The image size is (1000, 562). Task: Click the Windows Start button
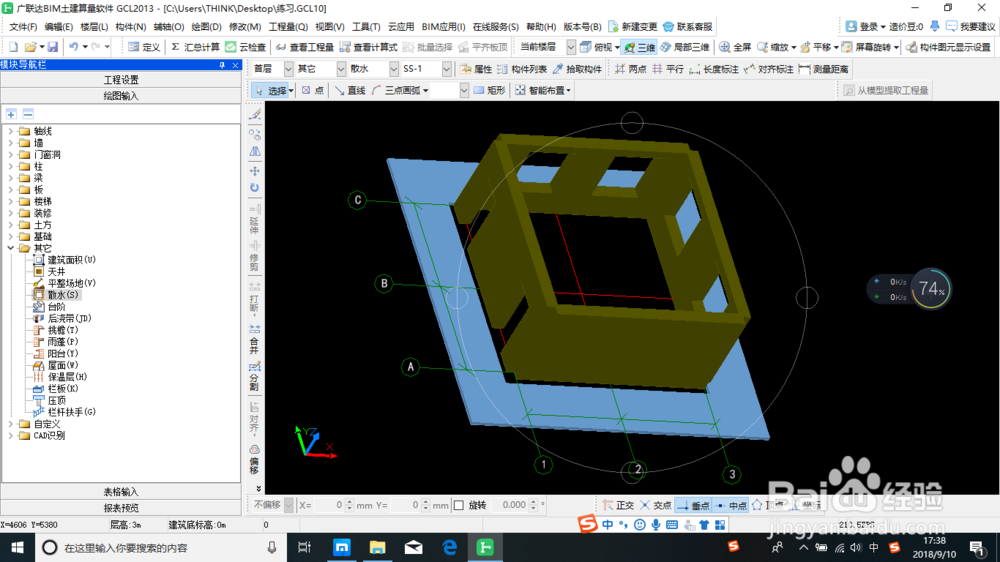tap(17, 547)
